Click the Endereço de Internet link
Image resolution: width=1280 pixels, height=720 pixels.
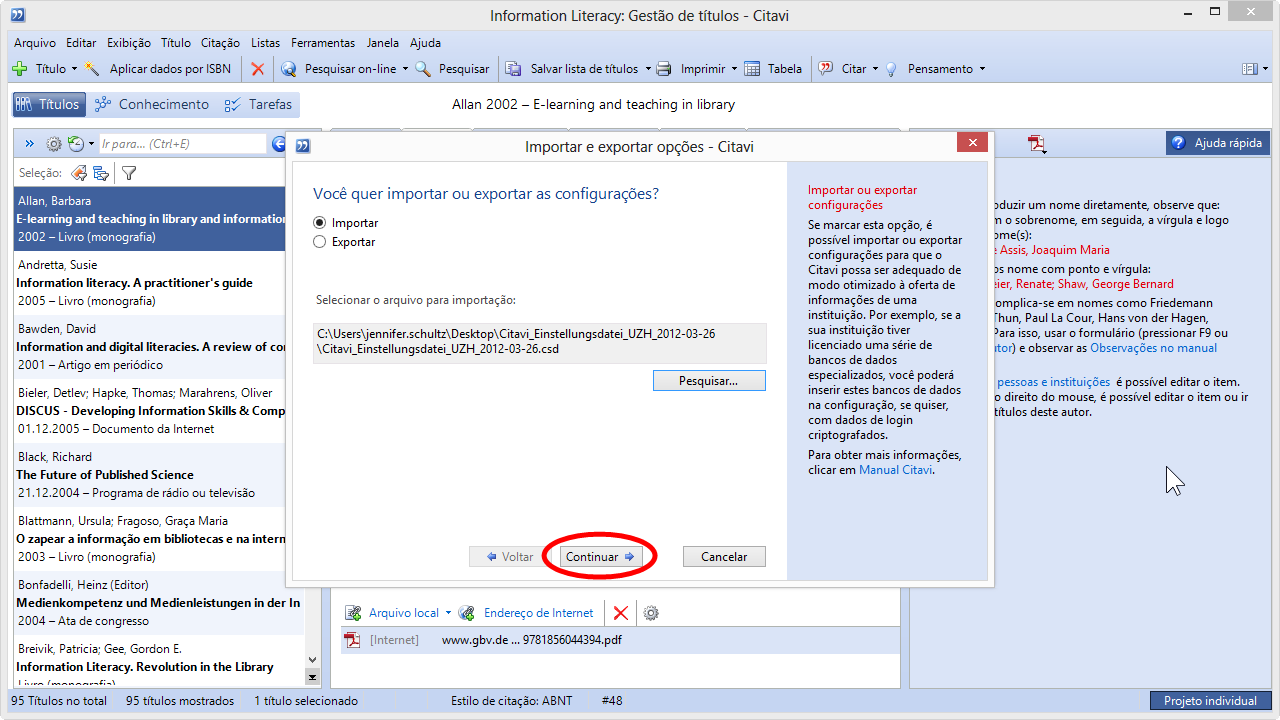(x=538, y=613)
